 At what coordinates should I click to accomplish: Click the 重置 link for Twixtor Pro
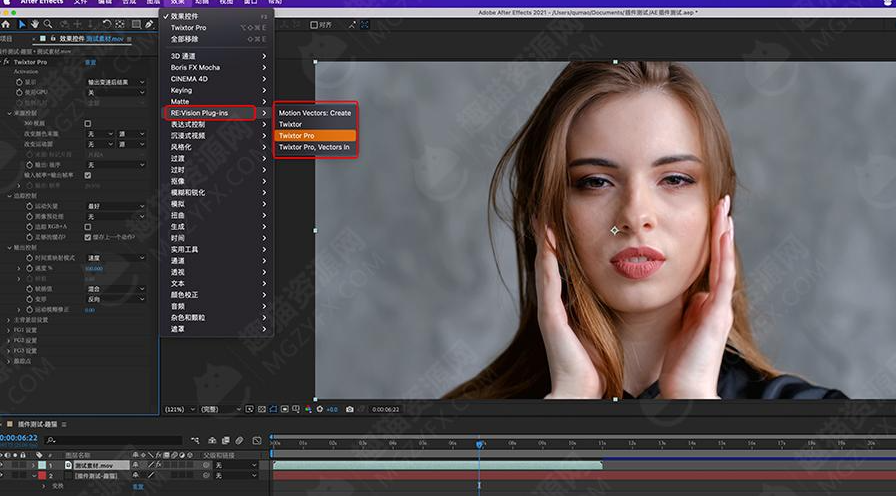(x=90, y=62)
